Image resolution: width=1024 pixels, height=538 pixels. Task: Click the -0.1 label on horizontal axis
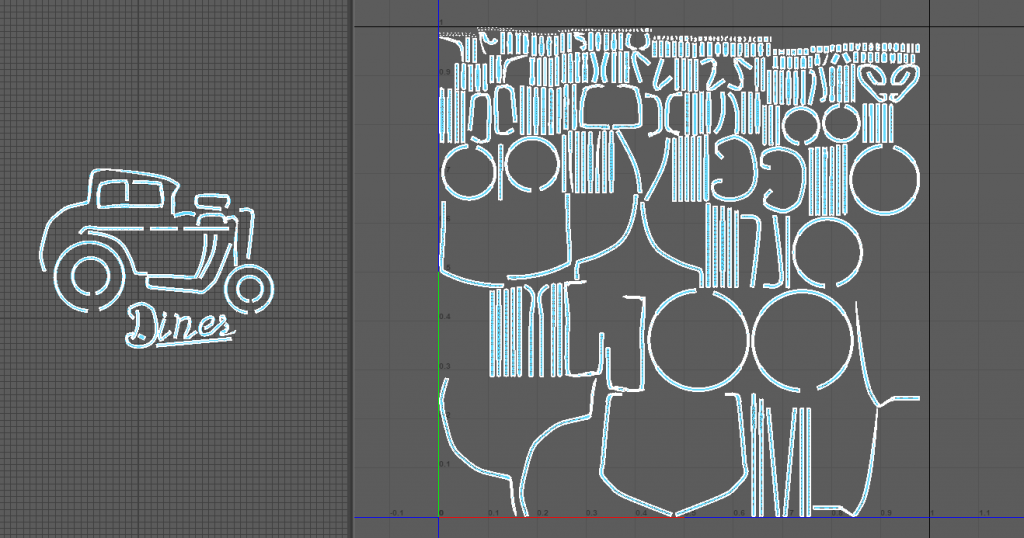pos(396,513)
